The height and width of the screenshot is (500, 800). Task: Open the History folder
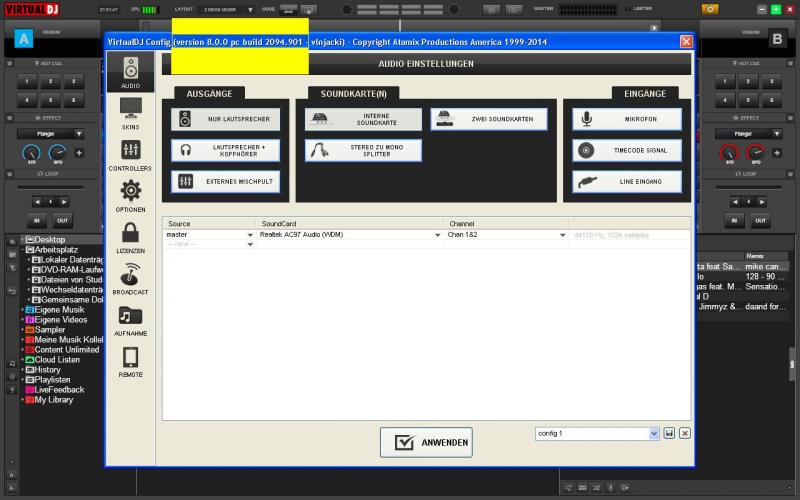tap(47, 369)
